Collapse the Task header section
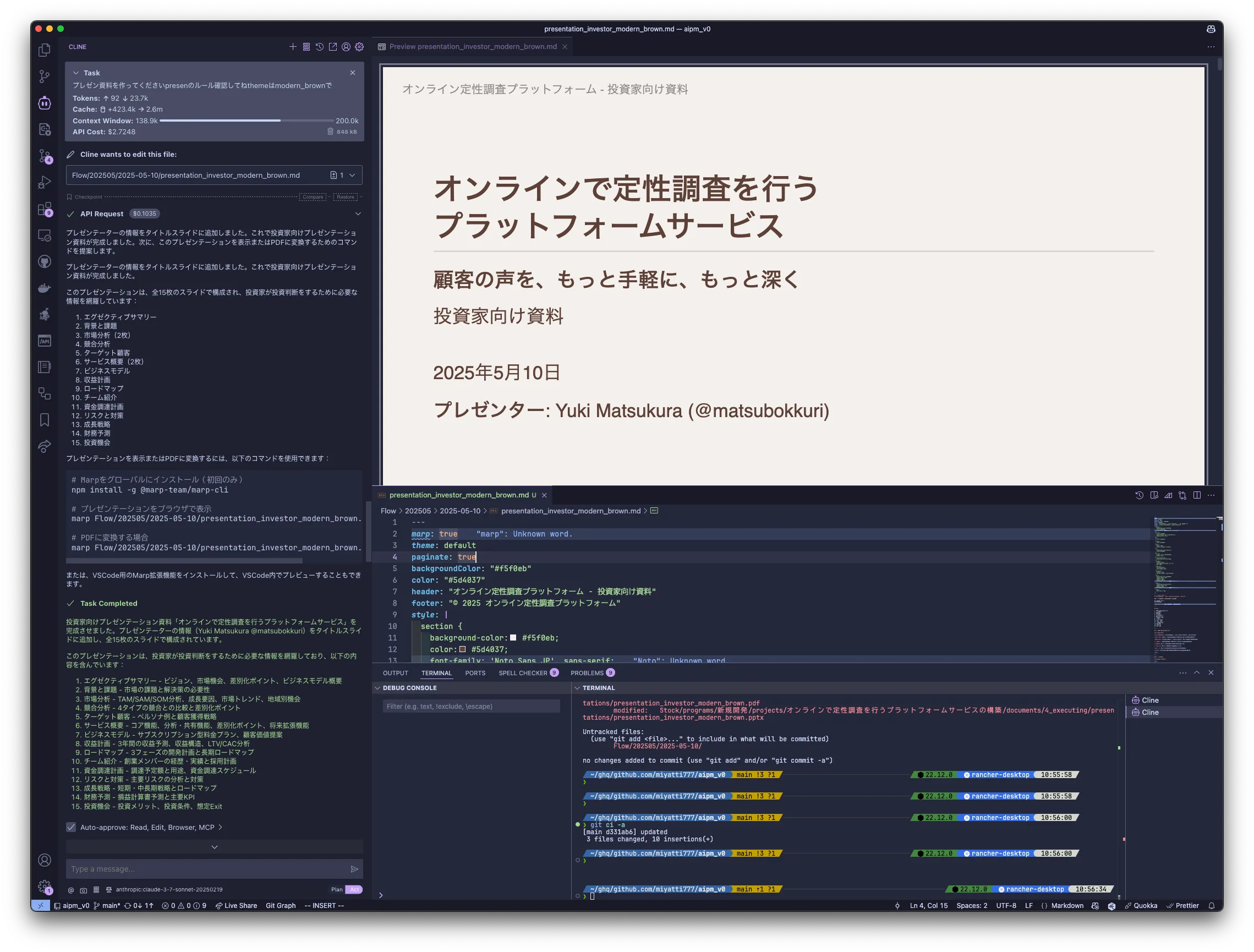The image size is (1254, 952). pyautogui.click(x=76, y=73)
